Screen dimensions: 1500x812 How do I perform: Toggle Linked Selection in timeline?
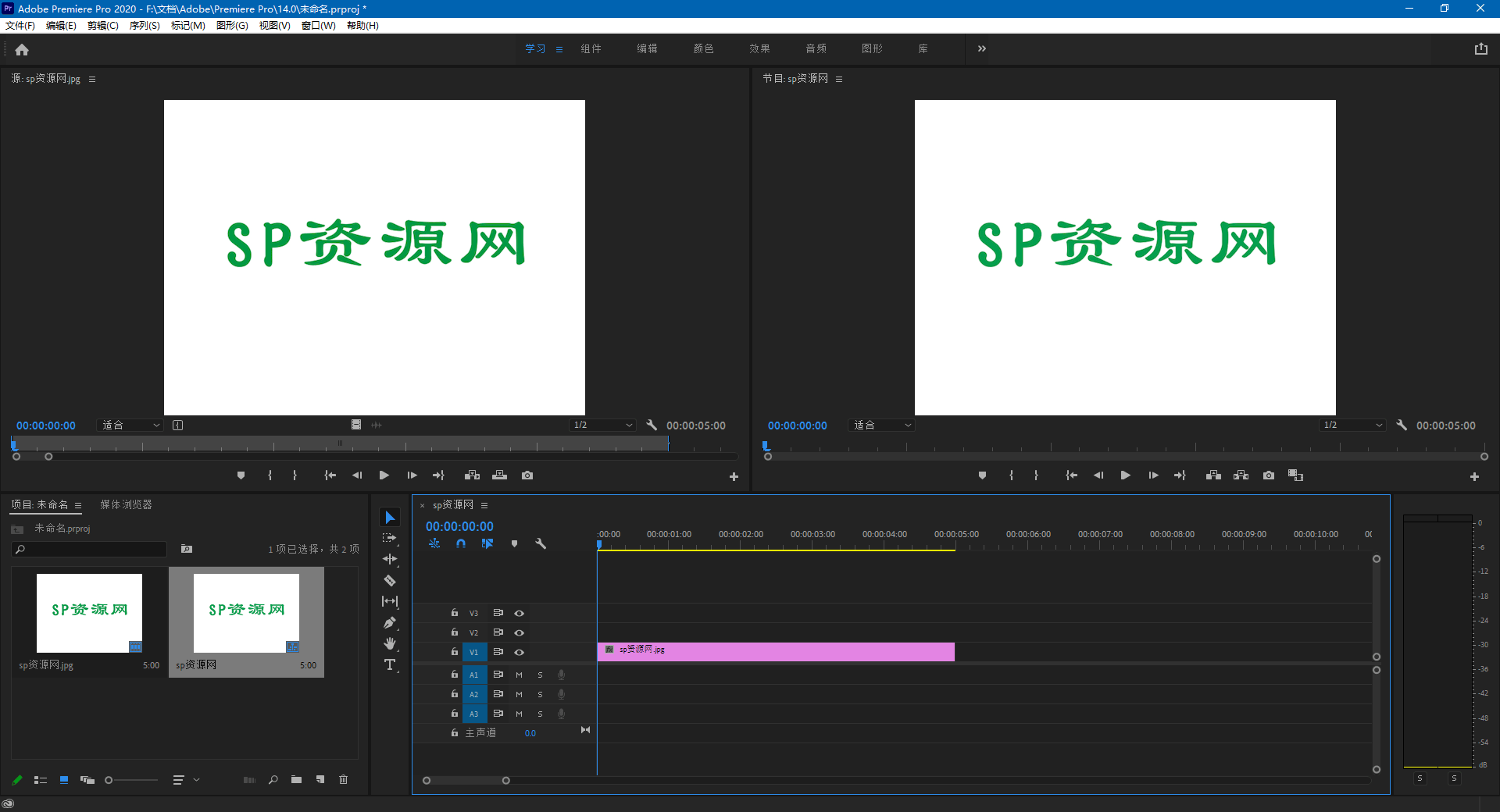[487, 543]
